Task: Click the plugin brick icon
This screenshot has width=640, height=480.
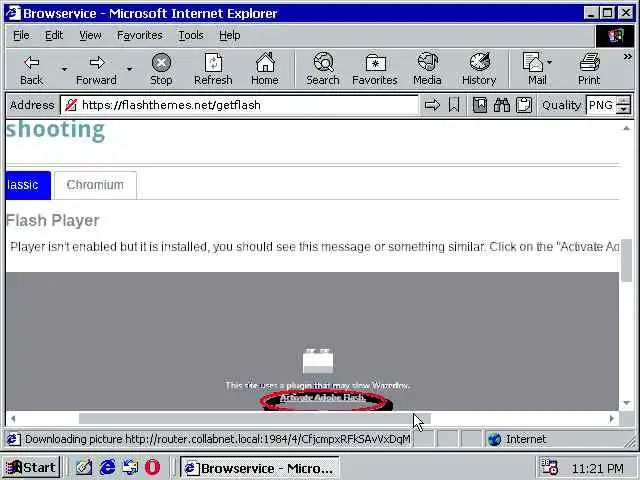Action: tap(318, 361)
